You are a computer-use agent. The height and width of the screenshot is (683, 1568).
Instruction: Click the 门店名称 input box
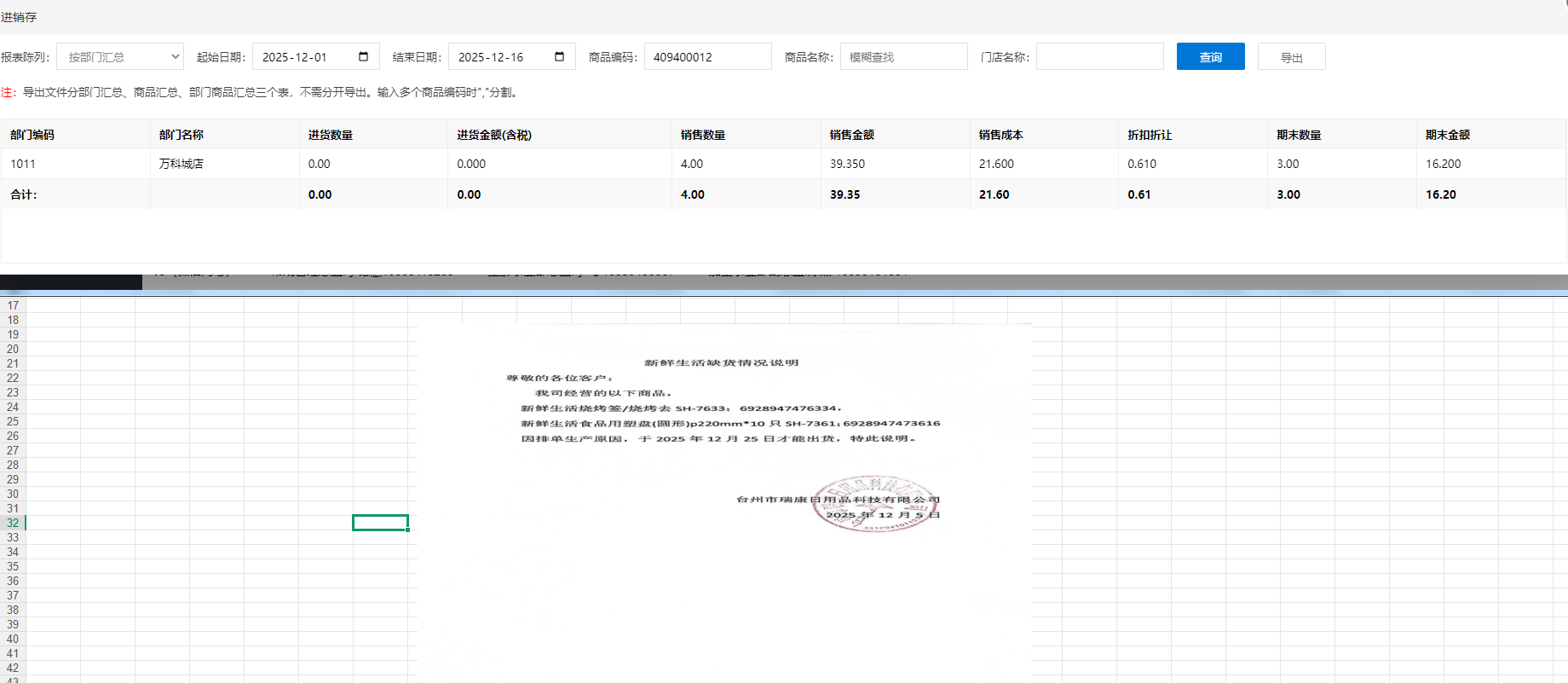coord(1099,57)
